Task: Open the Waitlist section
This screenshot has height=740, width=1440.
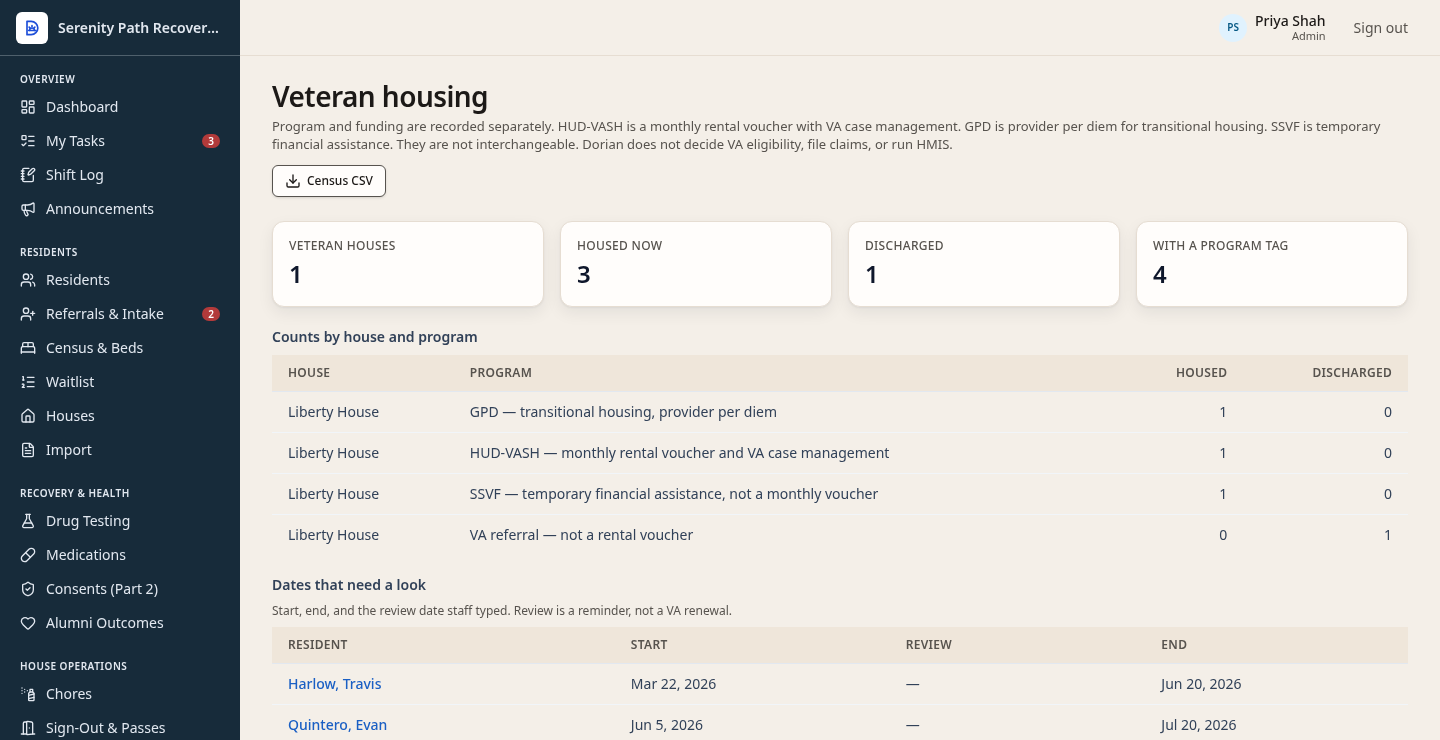Action: (x=120, y=382)
